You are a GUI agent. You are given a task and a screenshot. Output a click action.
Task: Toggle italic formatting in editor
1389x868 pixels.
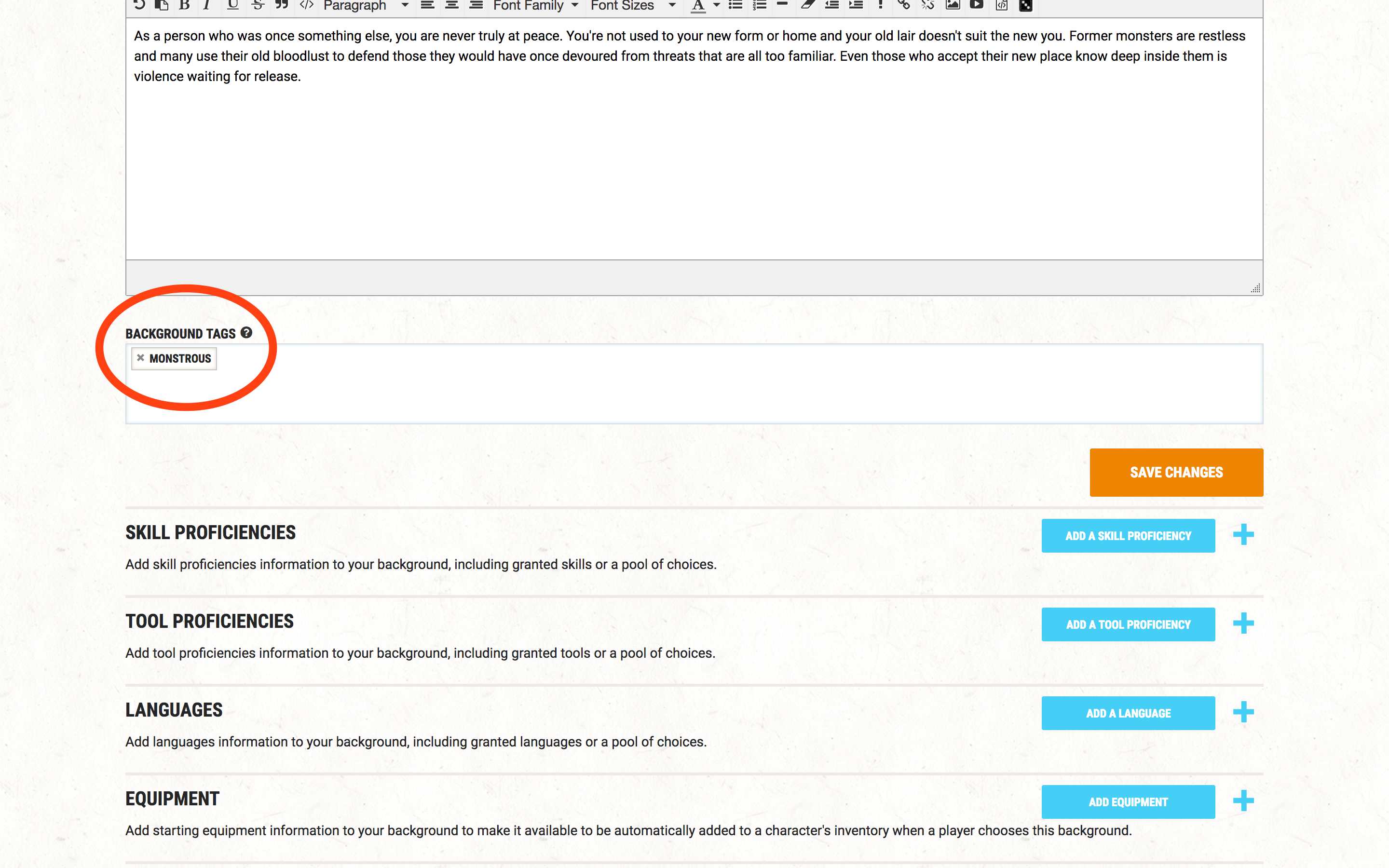coord(206,5)
